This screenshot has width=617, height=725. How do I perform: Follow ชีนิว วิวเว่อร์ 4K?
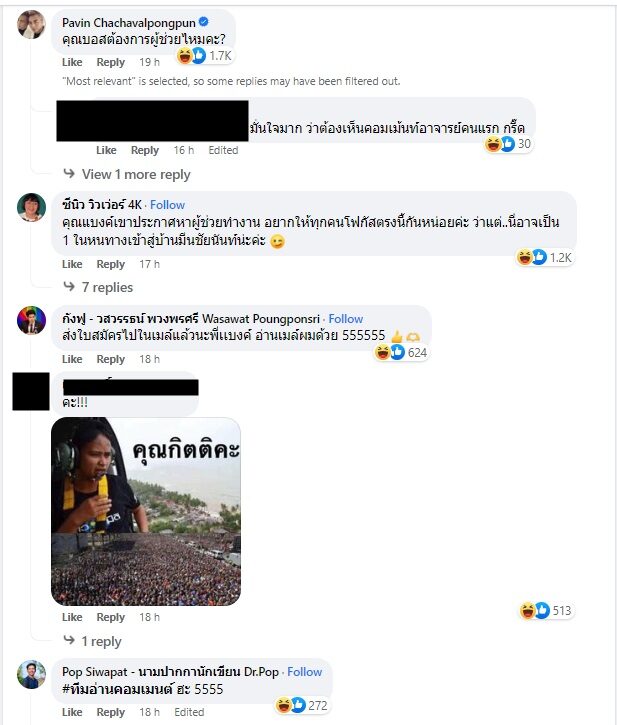[x=167, y=205]
